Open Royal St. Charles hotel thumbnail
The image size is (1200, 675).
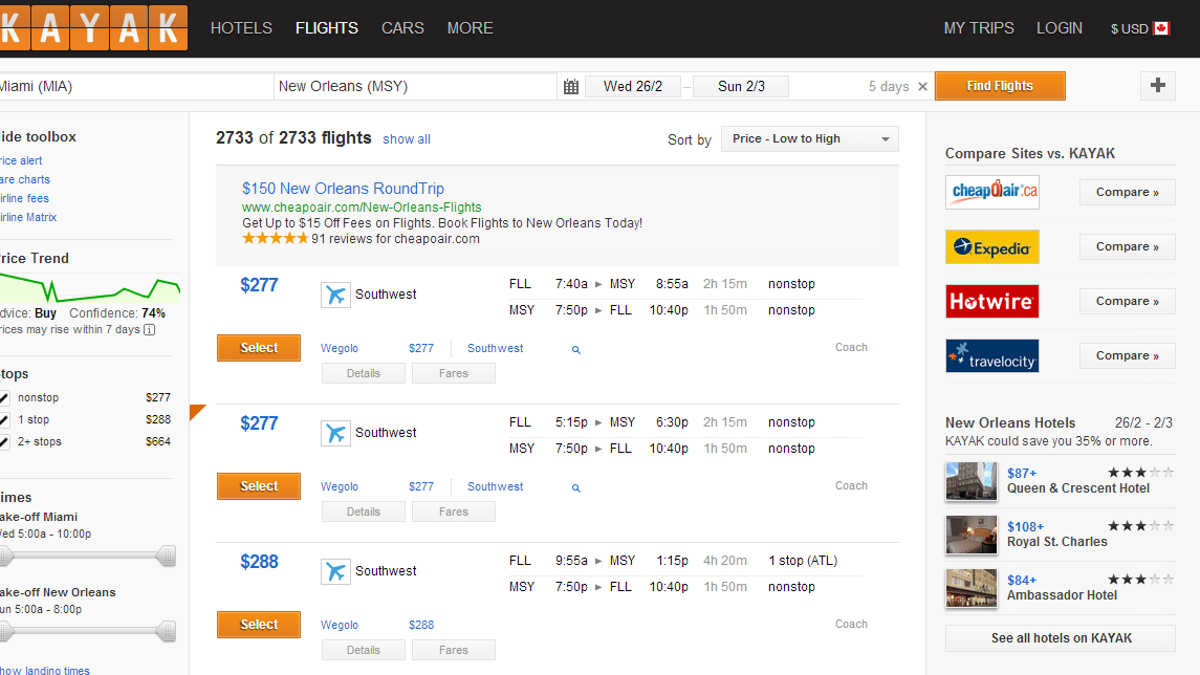971,535
